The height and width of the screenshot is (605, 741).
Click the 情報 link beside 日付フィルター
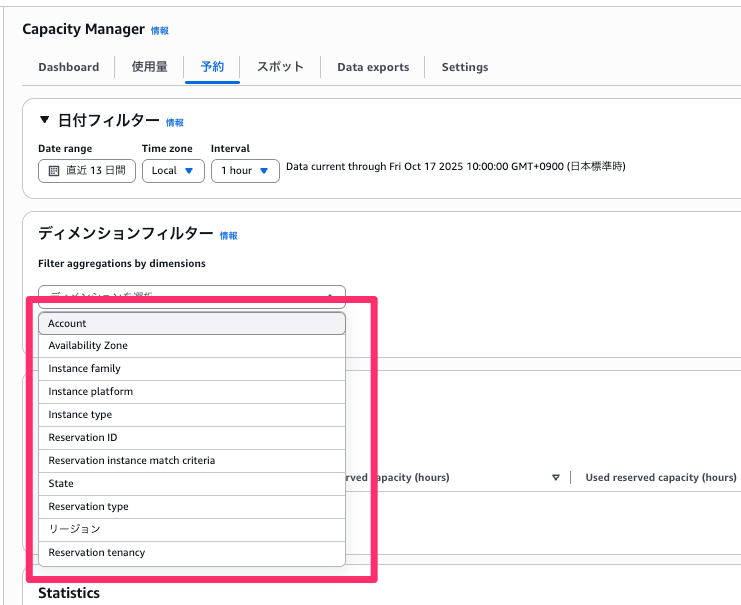[175, 123]
